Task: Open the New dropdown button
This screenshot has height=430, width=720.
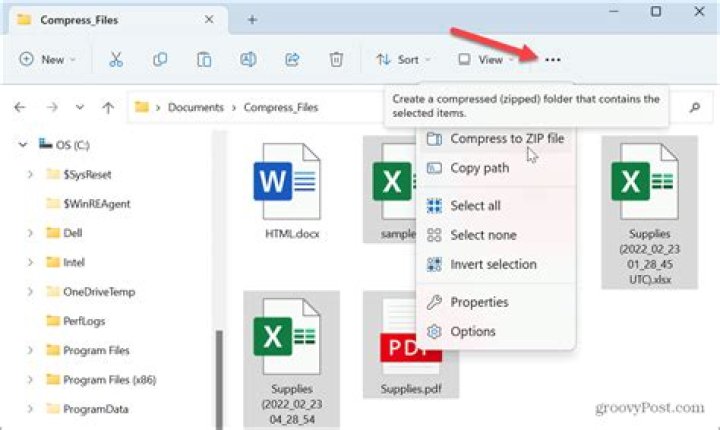Action: coord(47,60)
